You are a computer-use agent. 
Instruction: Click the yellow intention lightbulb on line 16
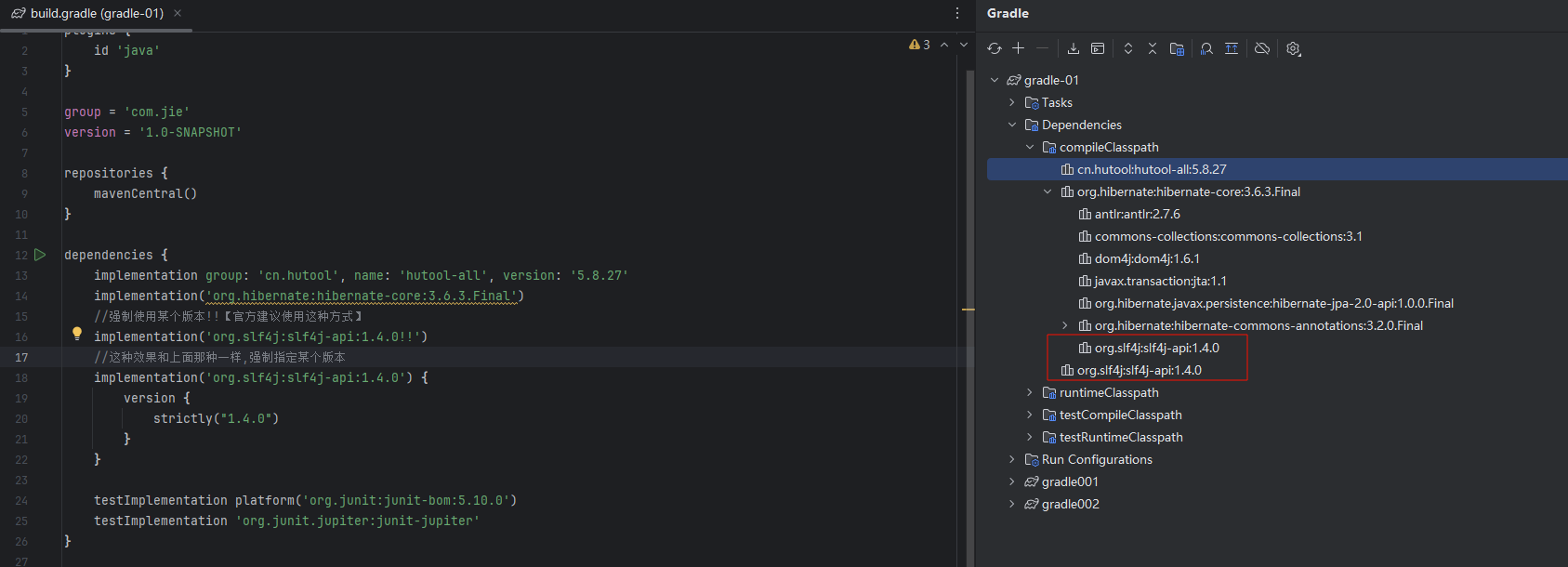[77, 334]
